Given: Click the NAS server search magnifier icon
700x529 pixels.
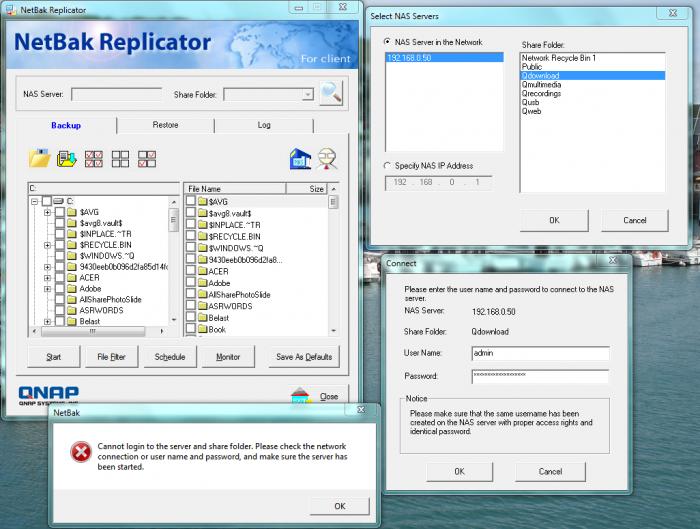Looking at the screenshot, I should tap(331, 93).
